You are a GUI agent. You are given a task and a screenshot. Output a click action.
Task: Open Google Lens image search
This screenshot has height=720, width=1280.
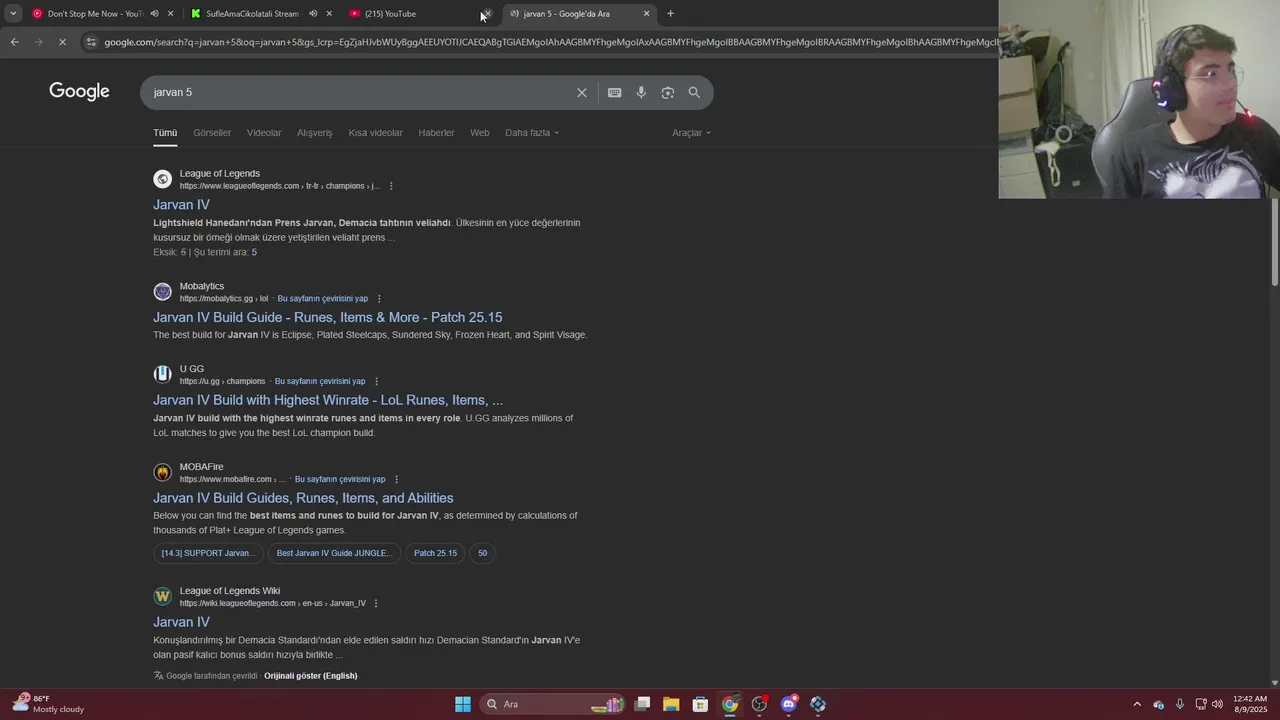pyautogui.click(x=667, y=92)
